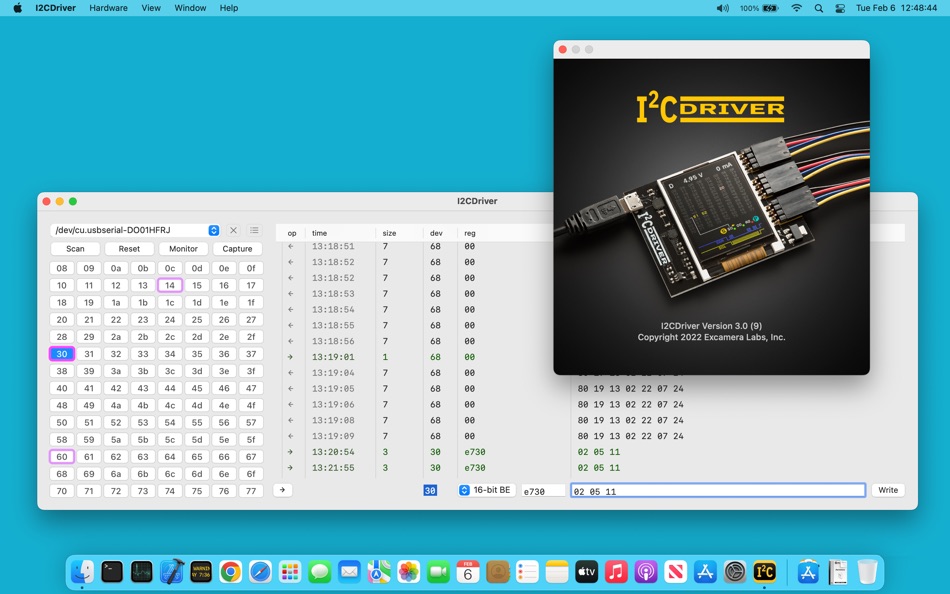This screenshot has height=594, width=950.
Task: Click the I2CDriver icon in the Dock
Action: (x=765, y=572)
